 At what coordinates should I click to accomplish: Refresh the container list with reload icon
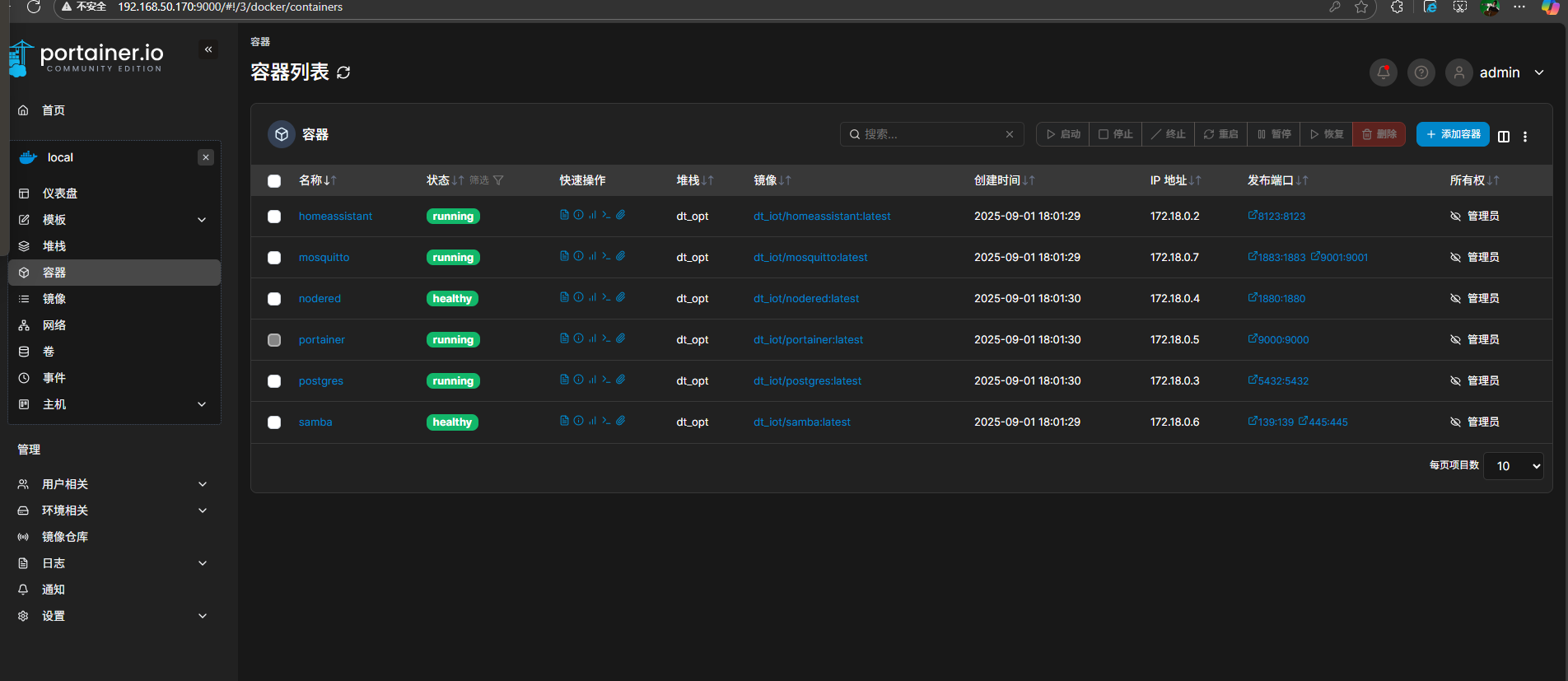click(x=343, y=72)
